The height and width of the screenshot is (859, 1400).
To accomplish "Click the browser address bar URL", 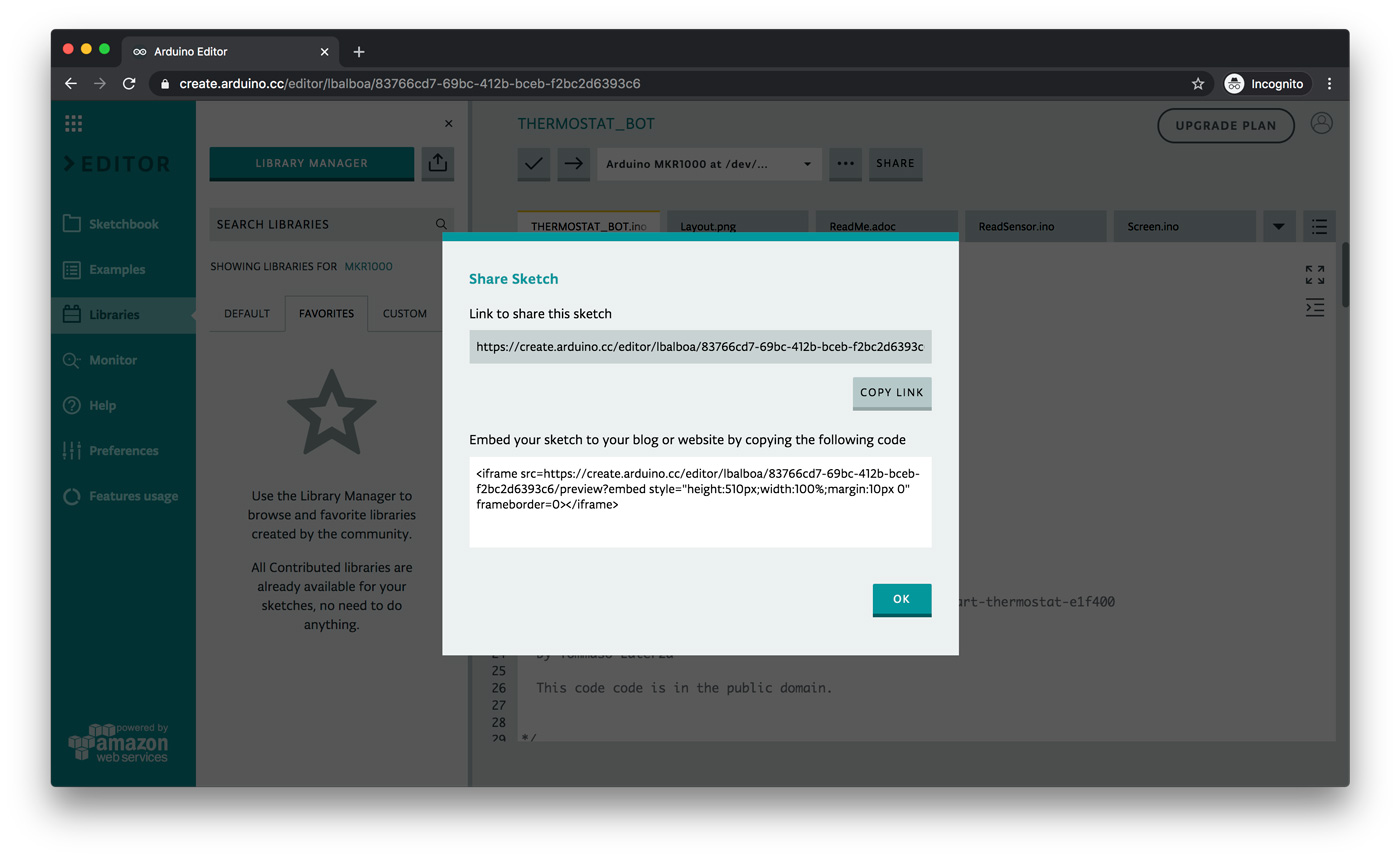I will tap(410, 84).
